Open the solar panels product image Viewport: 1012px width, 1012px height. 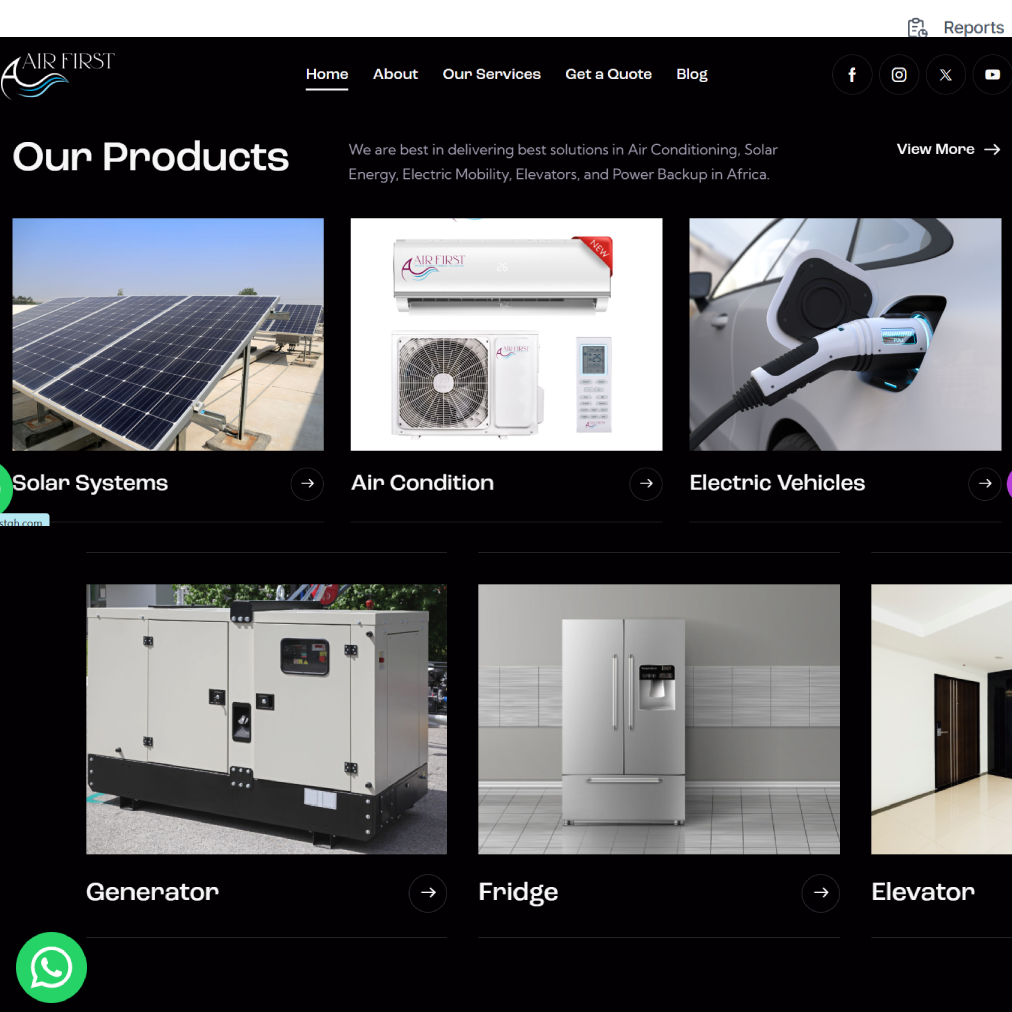point(168,334)
